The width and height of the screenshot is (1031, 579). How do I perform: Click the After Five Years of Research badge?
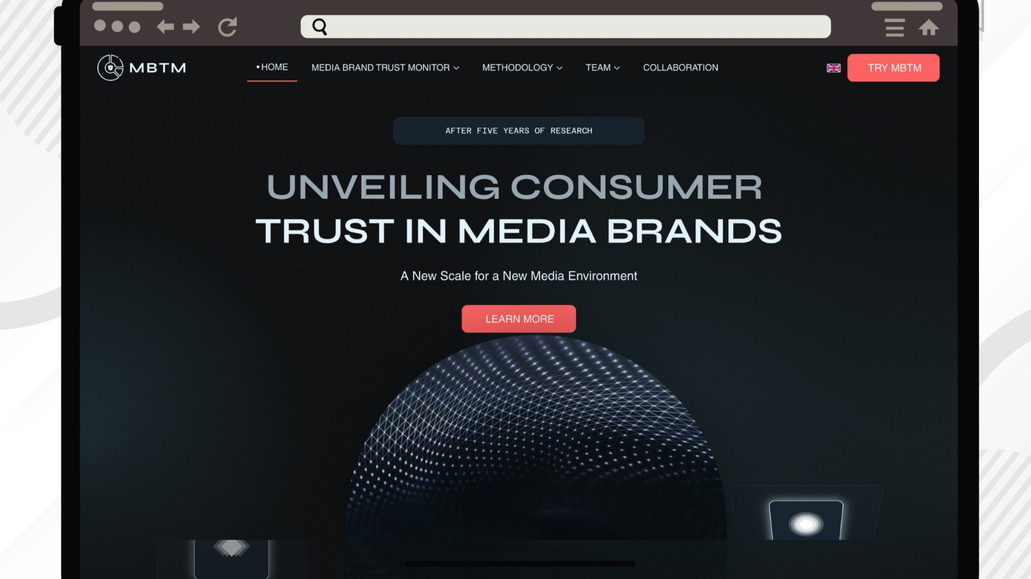tap(519, 131)
